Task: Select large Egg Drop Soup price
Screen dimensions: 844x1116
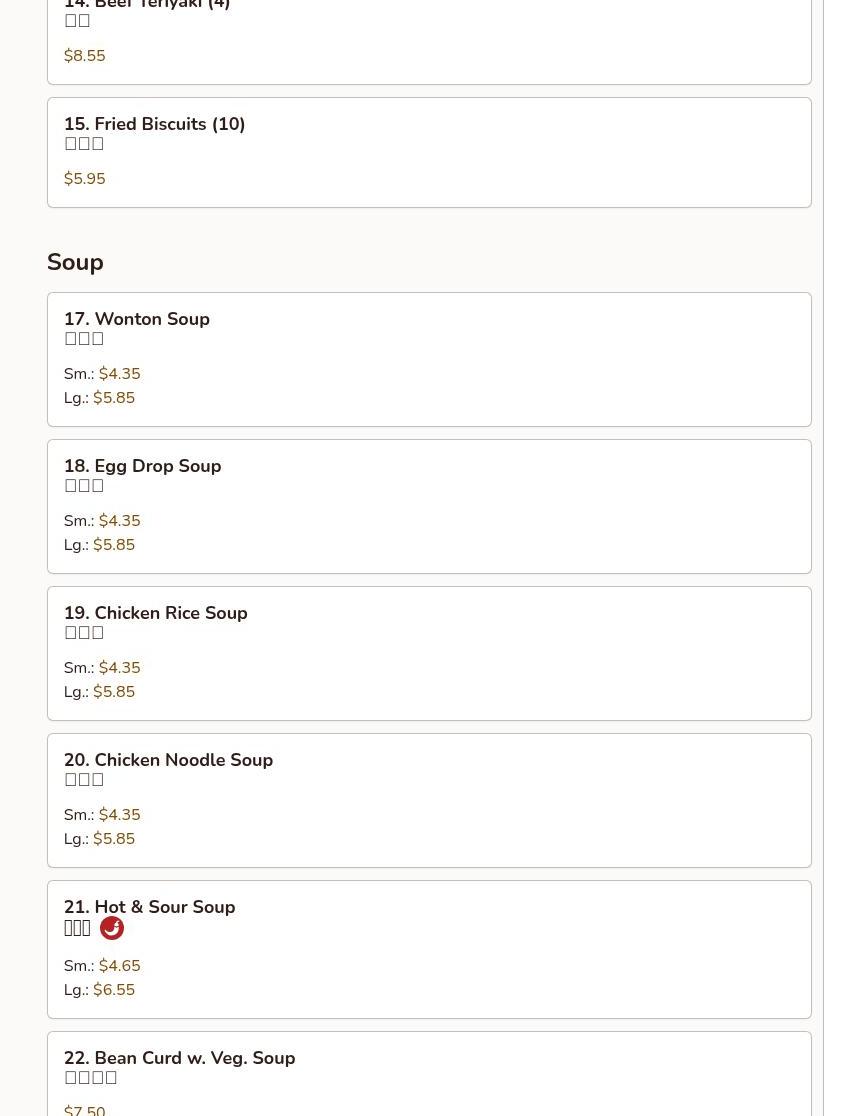Action: tap(114, 545)
